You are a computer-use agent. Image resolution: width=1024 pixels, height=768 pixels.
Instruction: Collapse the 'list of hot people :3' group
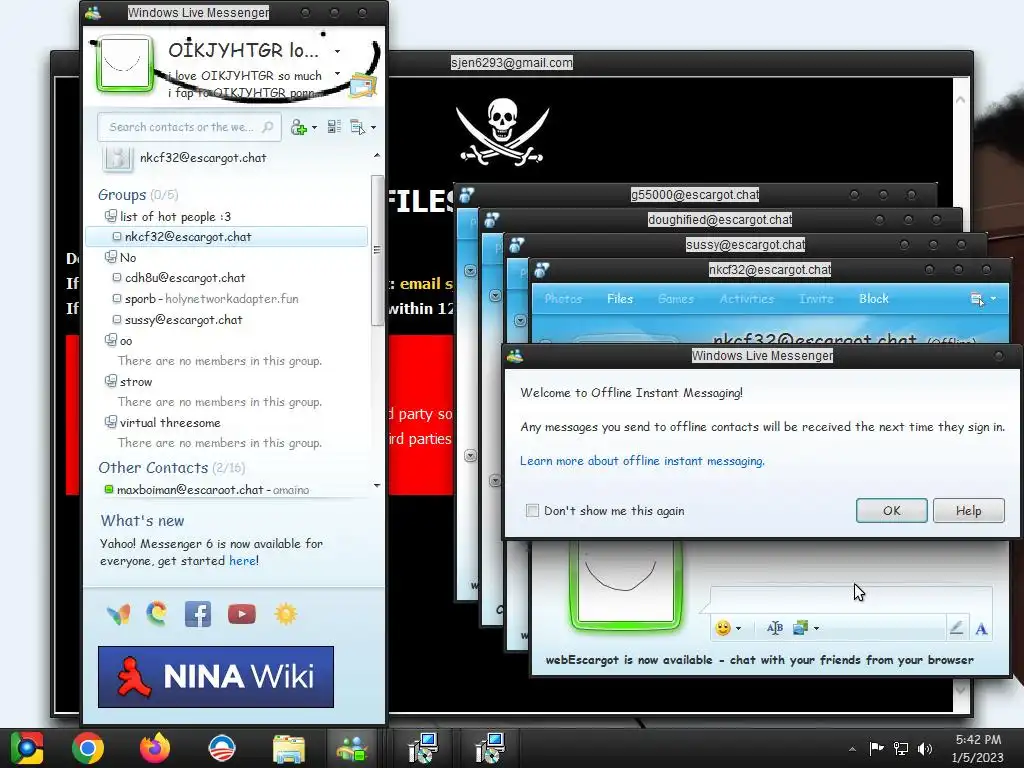[x=110, y=216]
